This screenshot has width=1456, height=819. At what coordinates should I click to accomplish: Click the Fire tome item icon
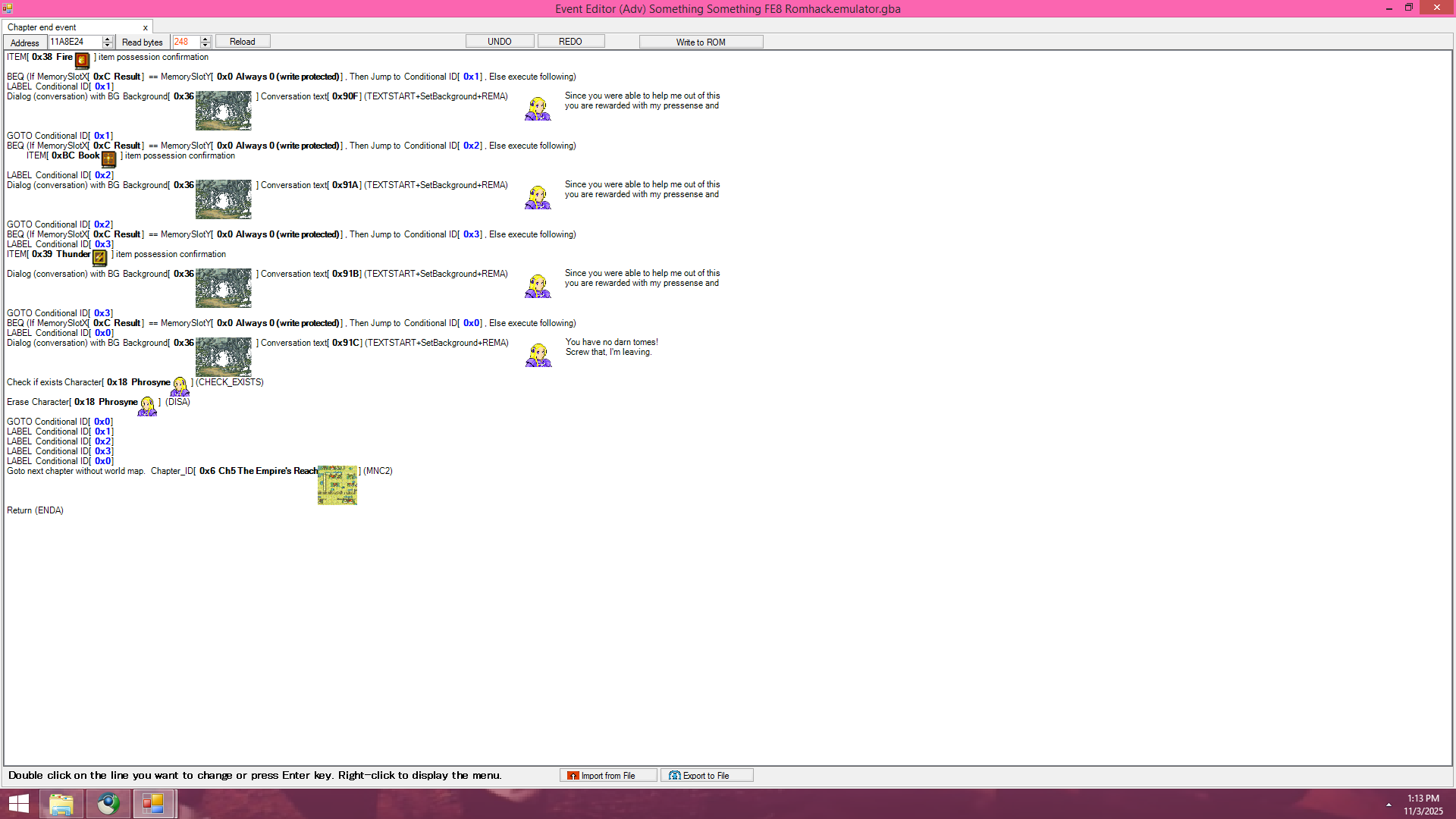coord(82,60)
